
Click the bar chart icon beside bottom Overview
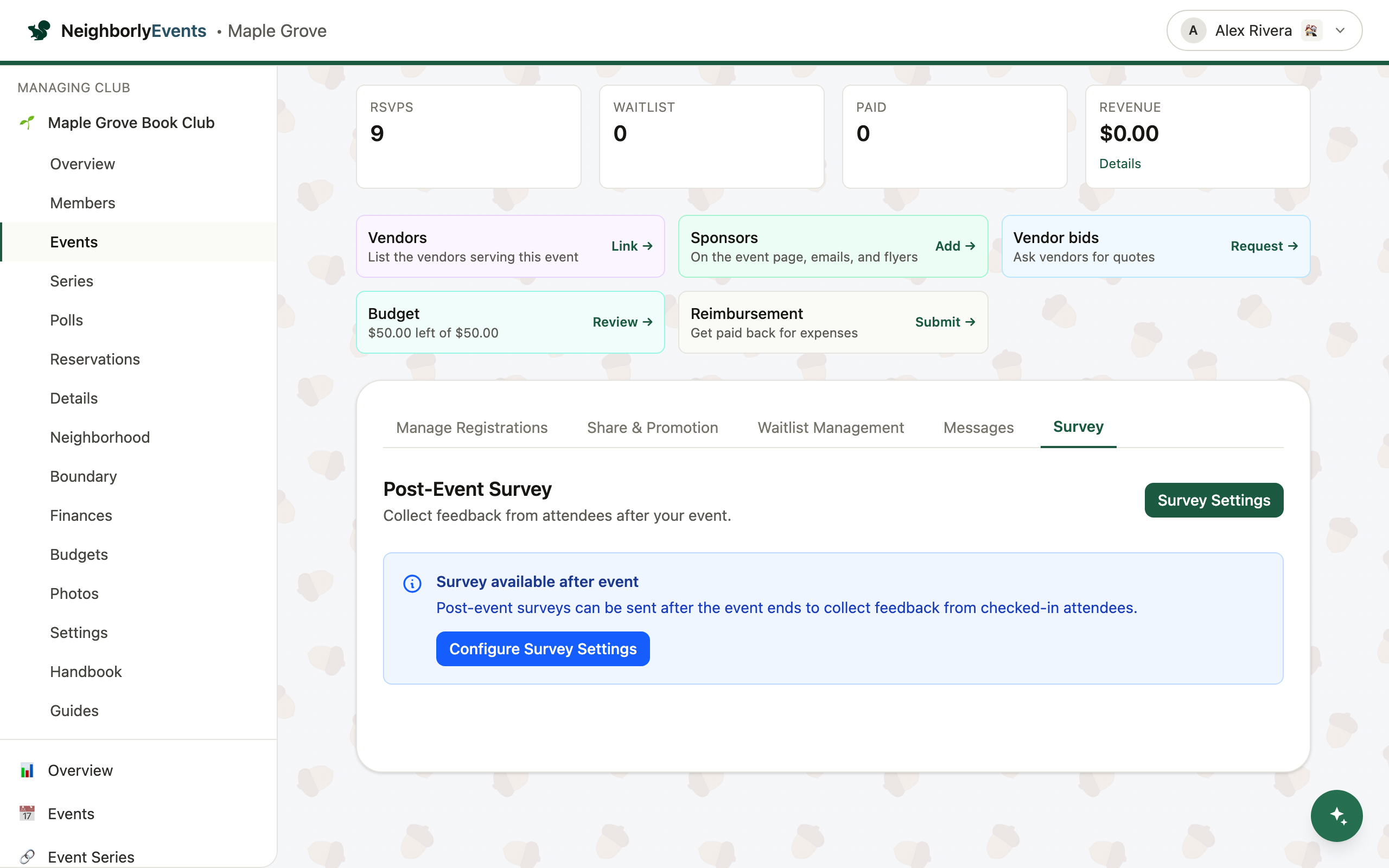point(27,770)
